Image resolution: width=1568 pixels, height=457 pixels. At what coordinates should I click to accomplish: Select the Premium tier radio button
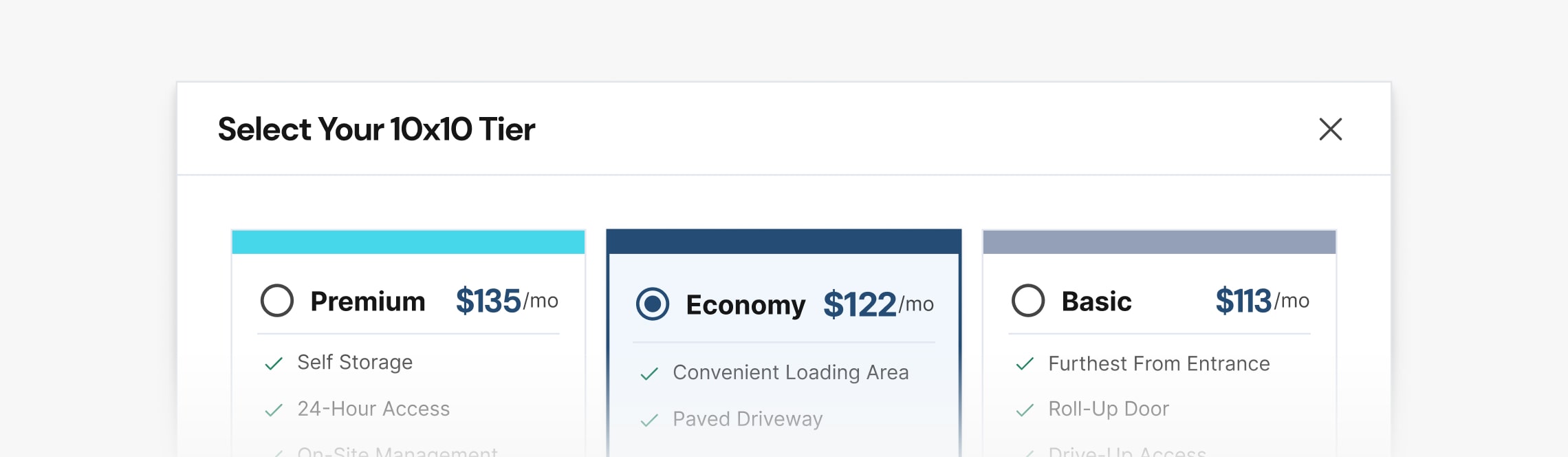(x=277, y=301)
